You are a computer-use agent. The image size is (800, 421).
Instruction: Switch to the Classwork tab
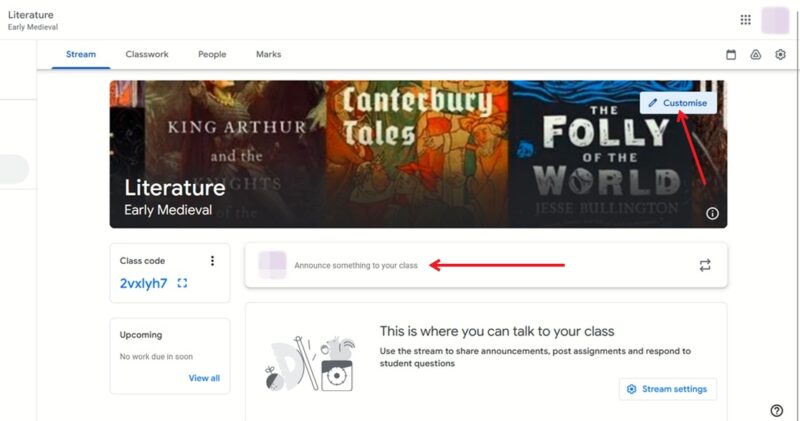(x=147, y=54)
